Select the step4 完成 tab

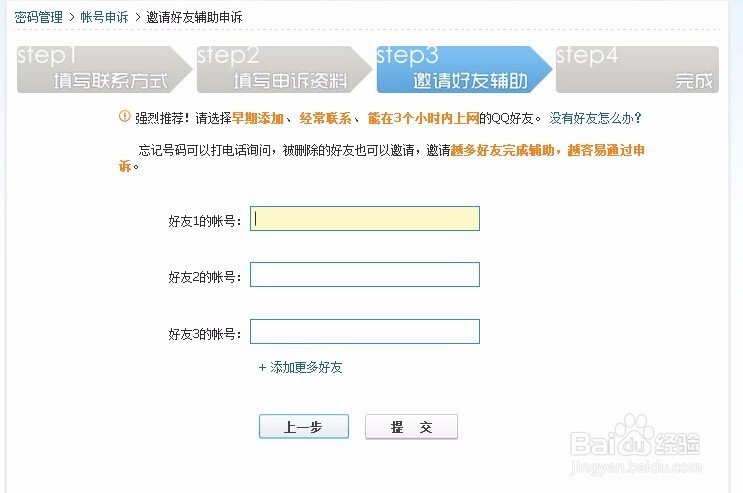click(x=637, y=69)
